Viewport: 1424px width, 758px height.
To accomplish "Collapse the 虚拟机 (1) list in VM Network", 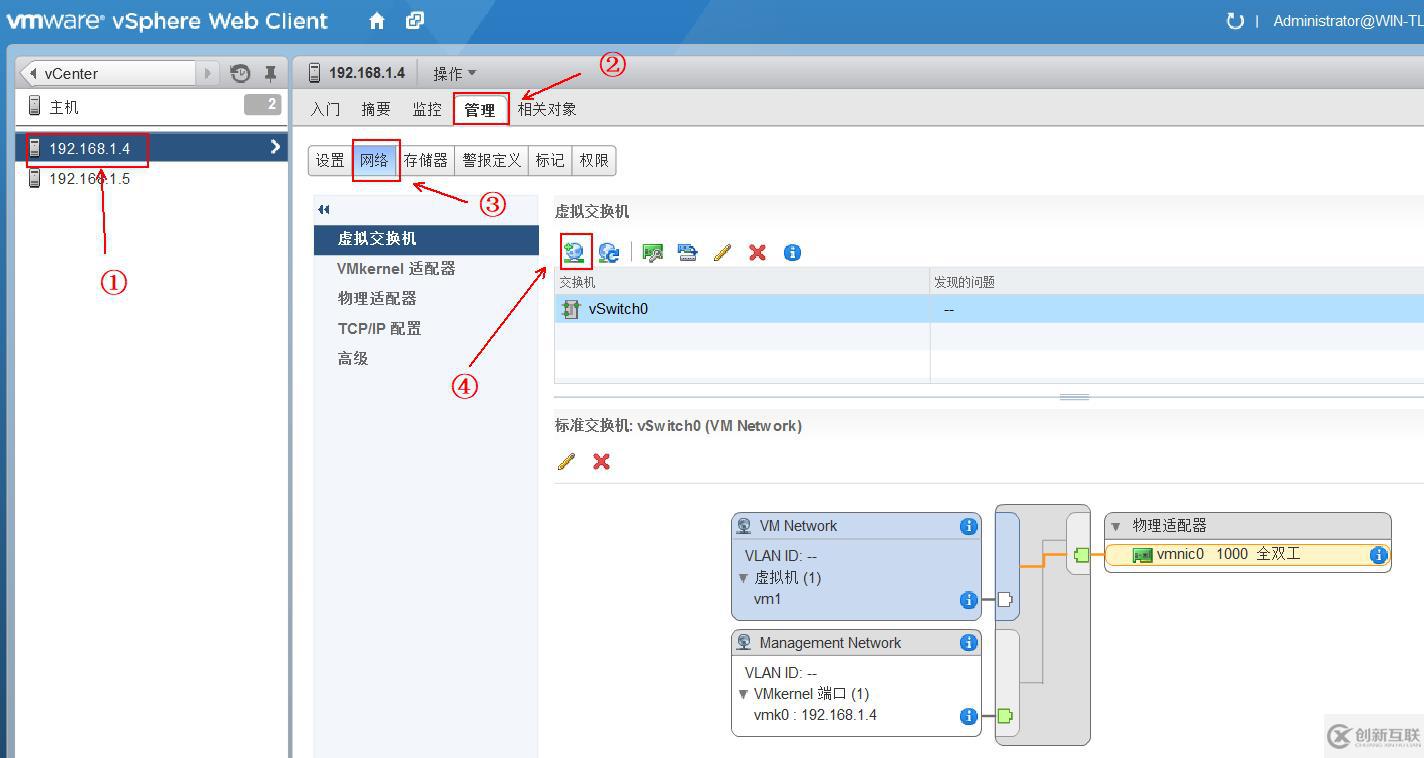I will coord(743,578).
